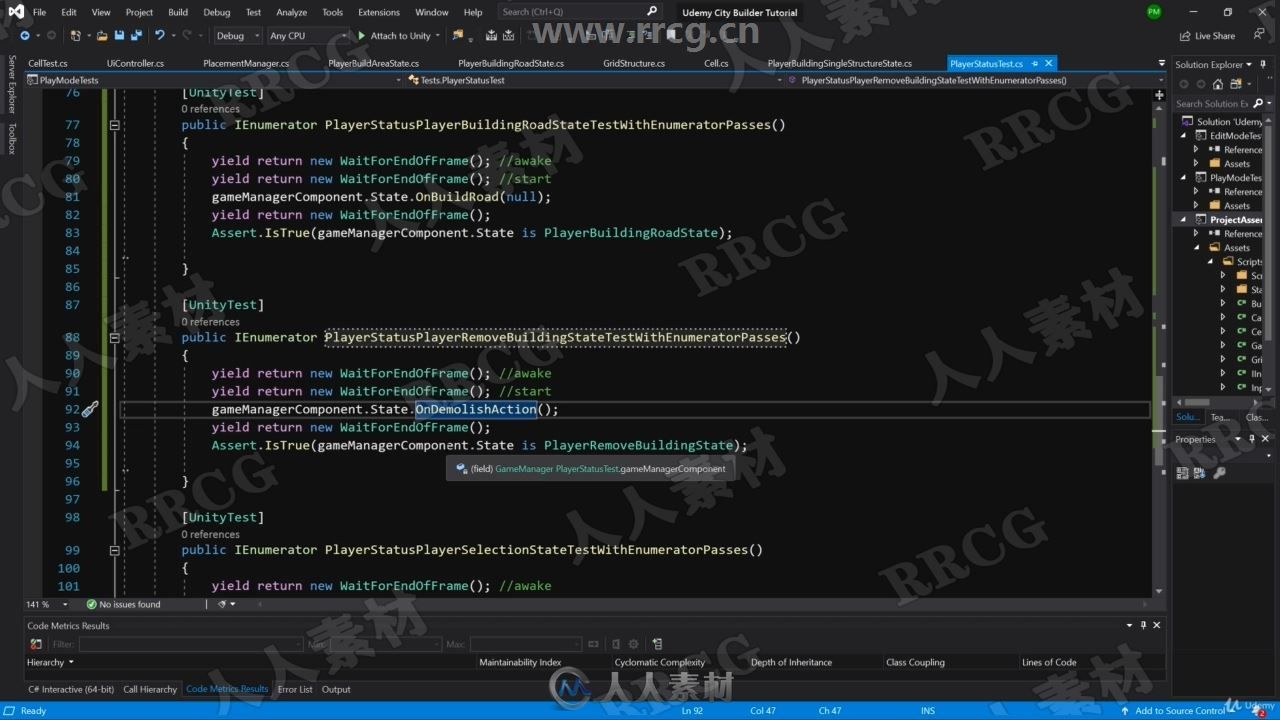The image size is (1280, 720).
Task: Click the green no issues found checkmark
Action: click(91, 604)
